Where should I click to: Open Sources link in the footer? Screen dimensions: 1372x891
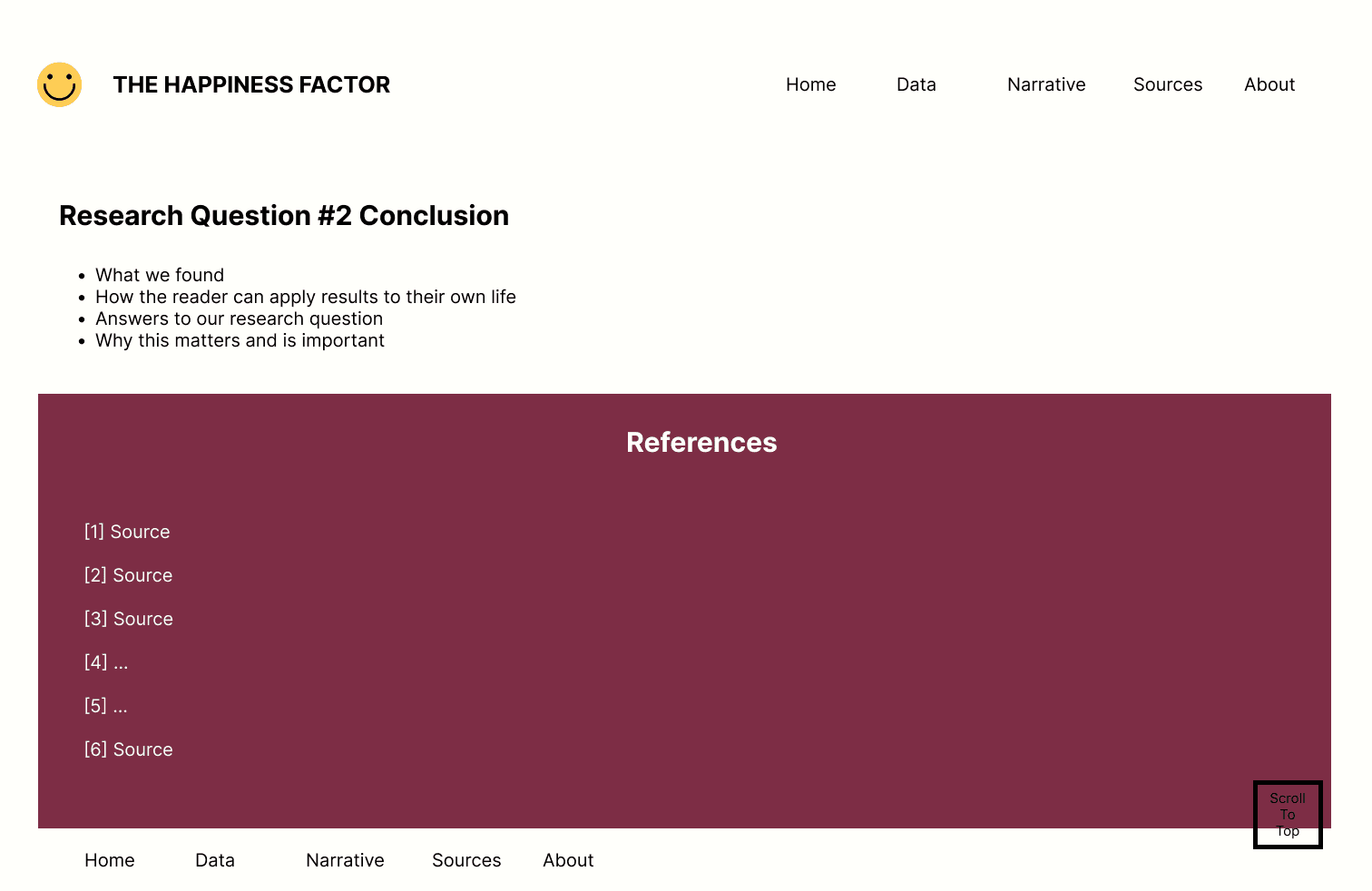(x=466, y=860)
